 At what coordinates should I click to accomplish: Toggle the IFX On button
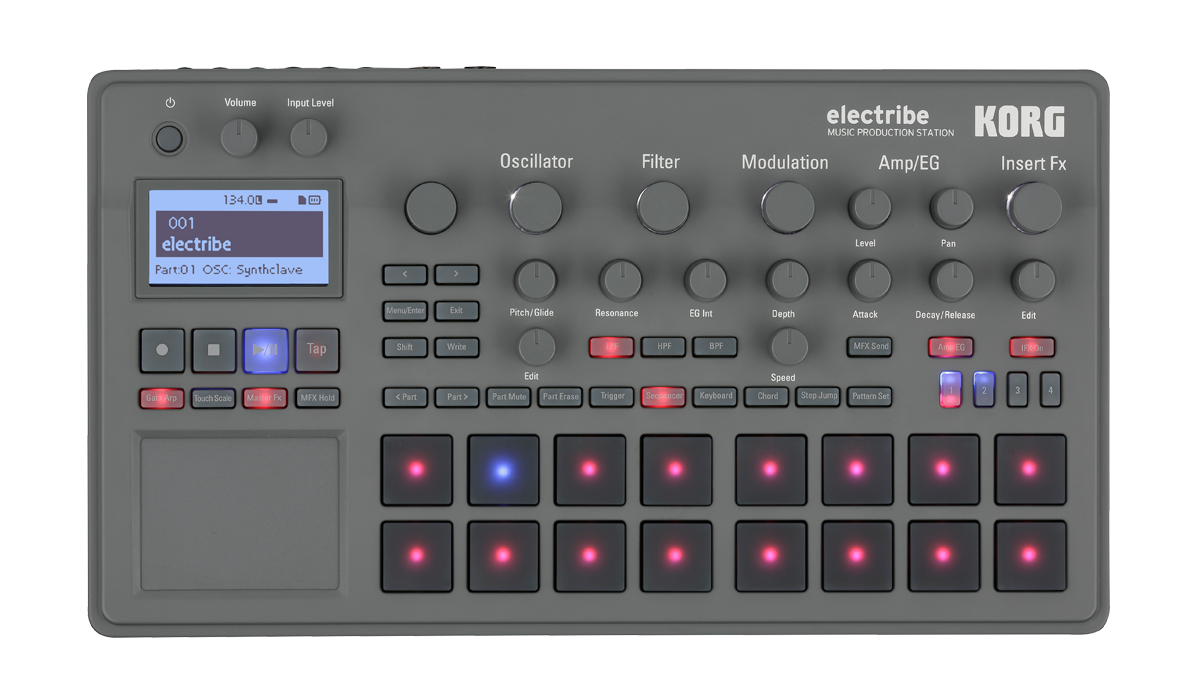point(1031,348)
